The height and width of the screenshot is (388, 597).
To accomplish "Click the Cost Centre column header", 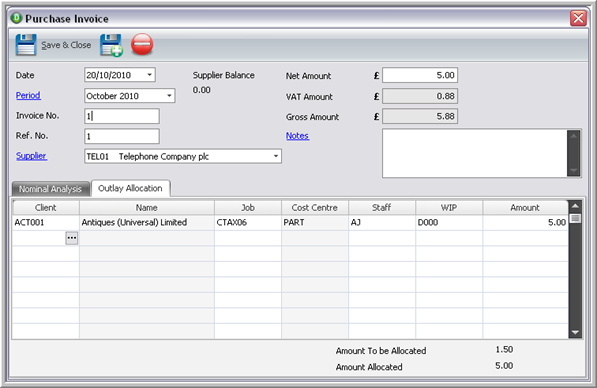I will tap(315, 208).
